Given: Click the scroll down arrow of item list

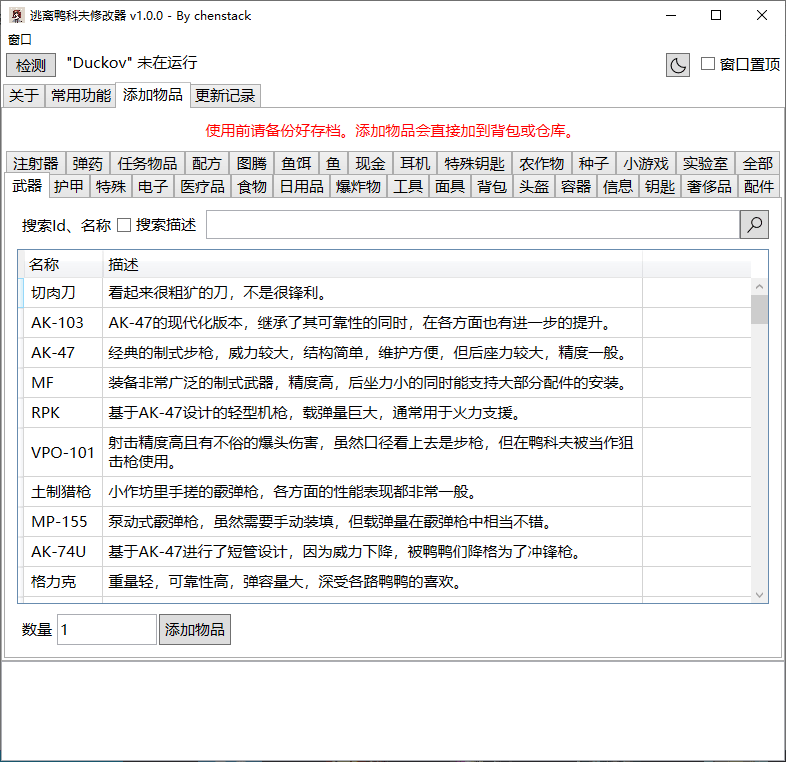Looking at the screenshot, I should pyautogui.click(x=759, y=594).
